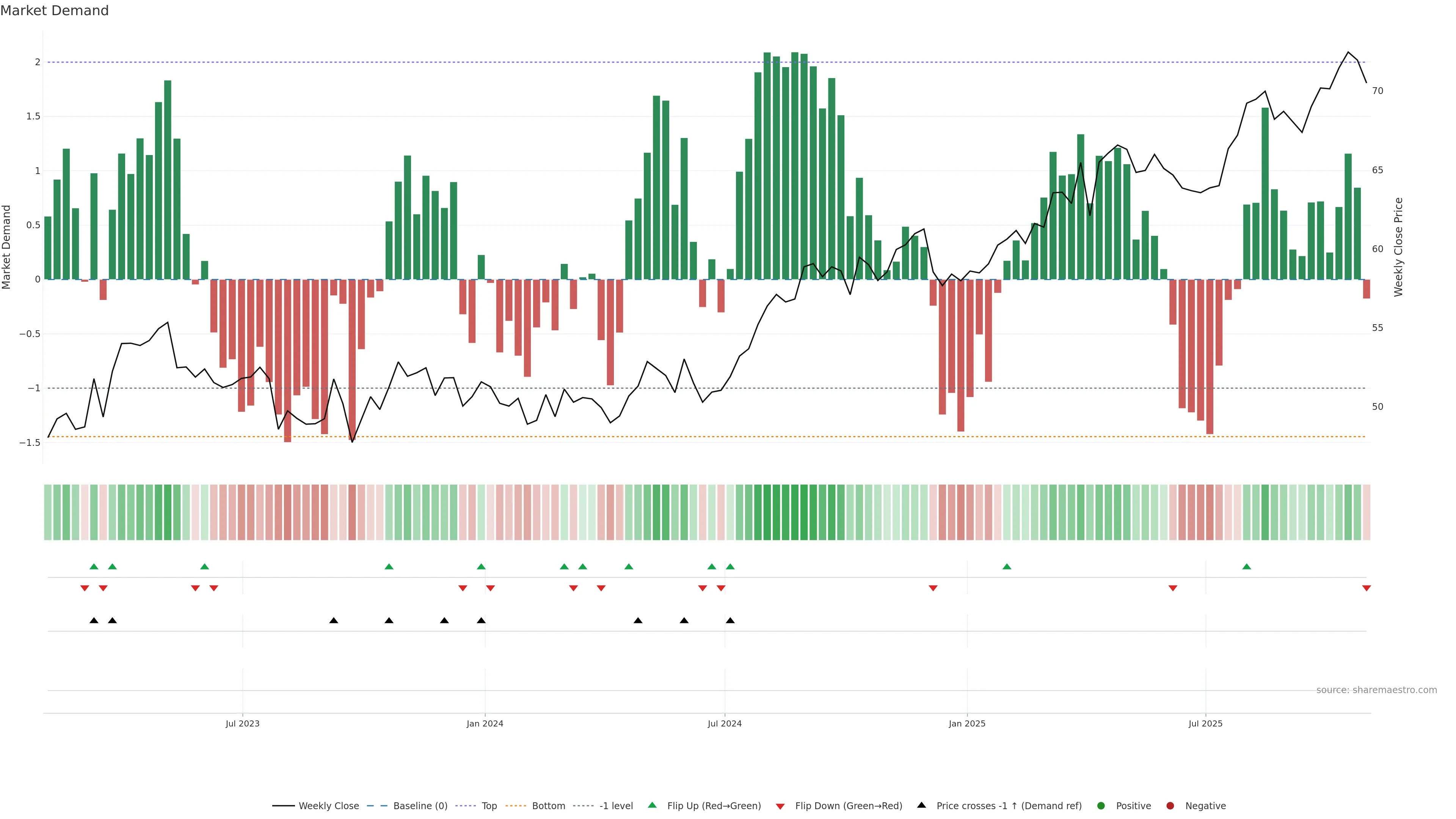
Task: Click the green Flip Up legend triangle
Action: click(652, 805)
